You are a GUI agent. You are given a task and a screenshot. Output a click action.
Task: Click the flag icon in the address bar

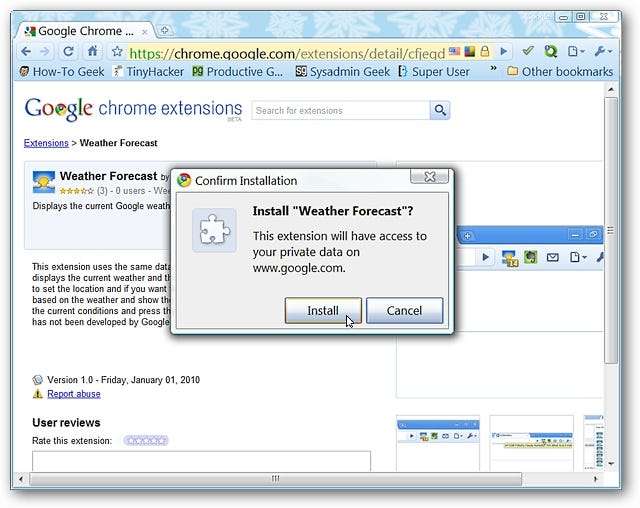pyautogui.click(x=454, y=51)
